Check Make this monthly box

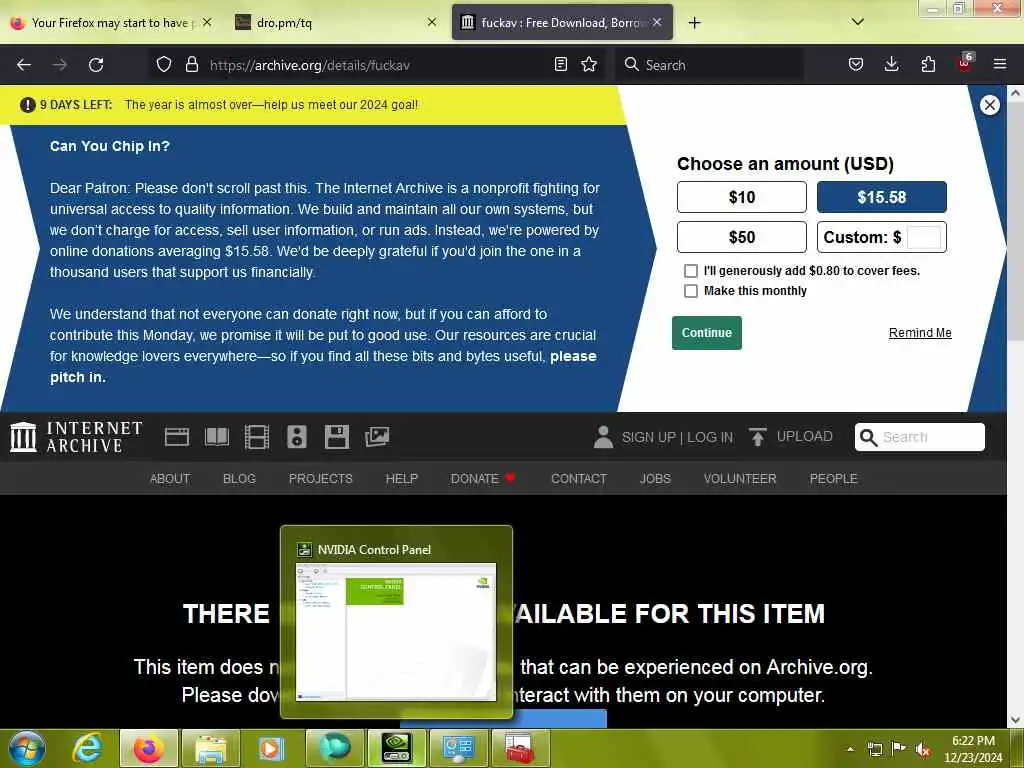[690, 291]
